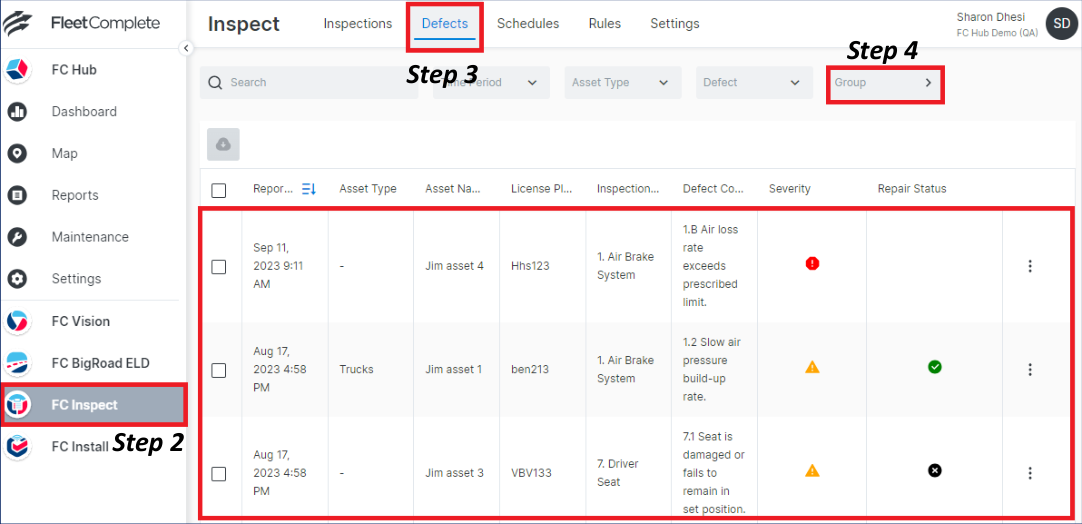Screen dimensions: 1082x524
Task: Toggle the select-all checkbox in table header
Action: point(219,191)
